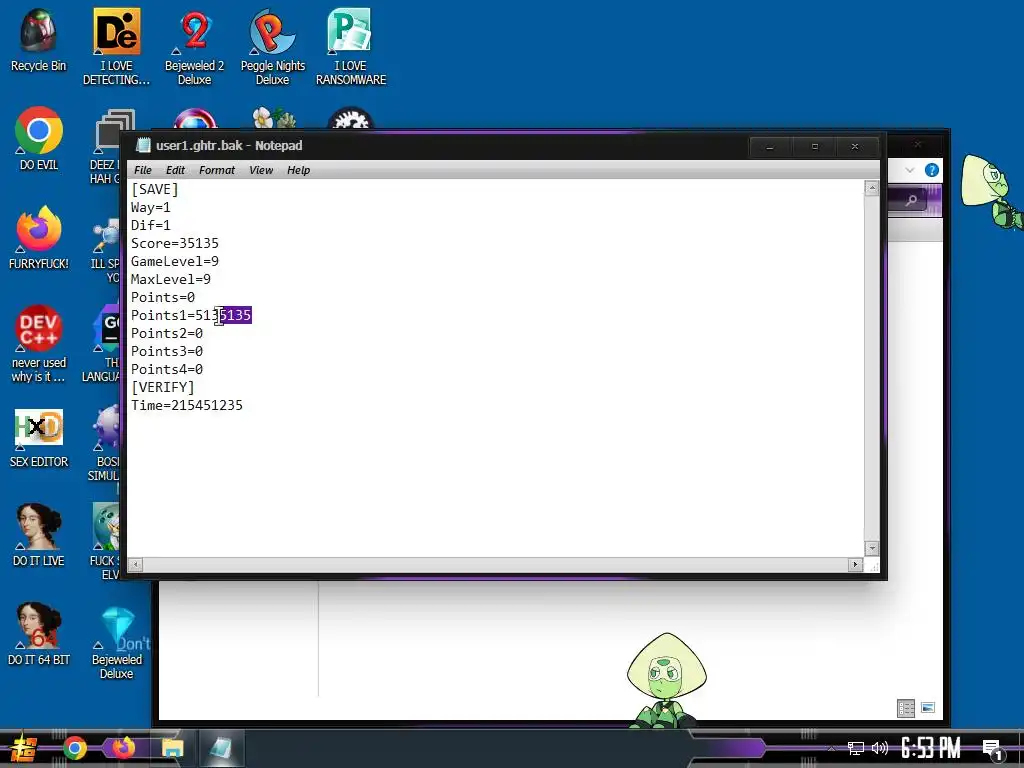Click the [VERIFY] header line
This screenshot has height=768, width=1024.
pyautogui.click(x=163, y=387)
